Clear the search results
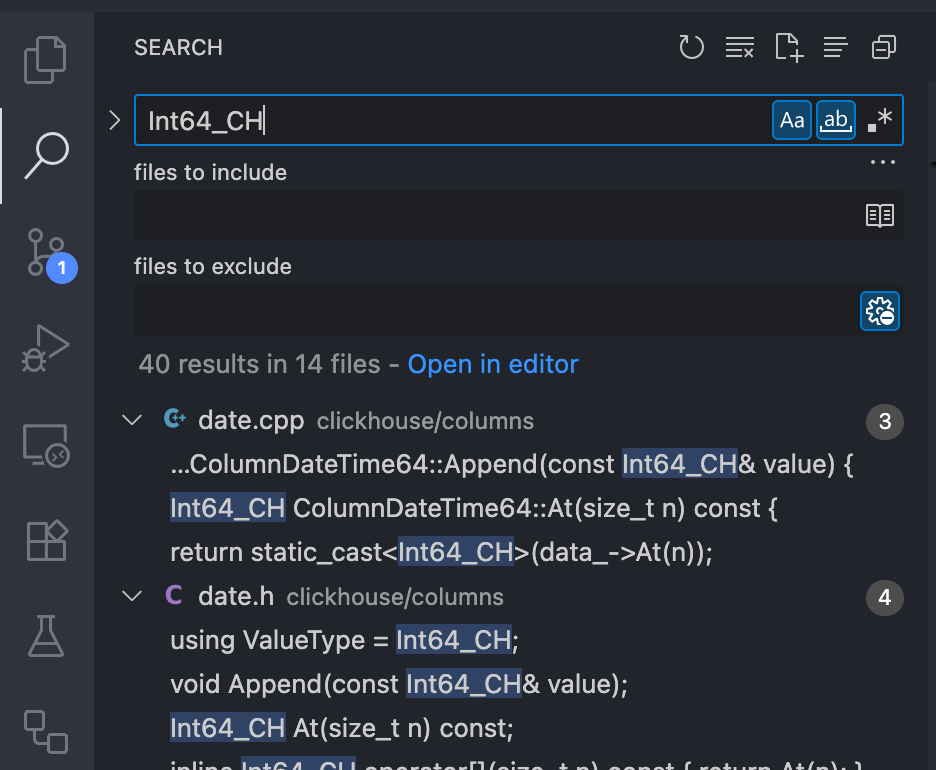Viewport: 936px width, 770px height. point(740,47)
